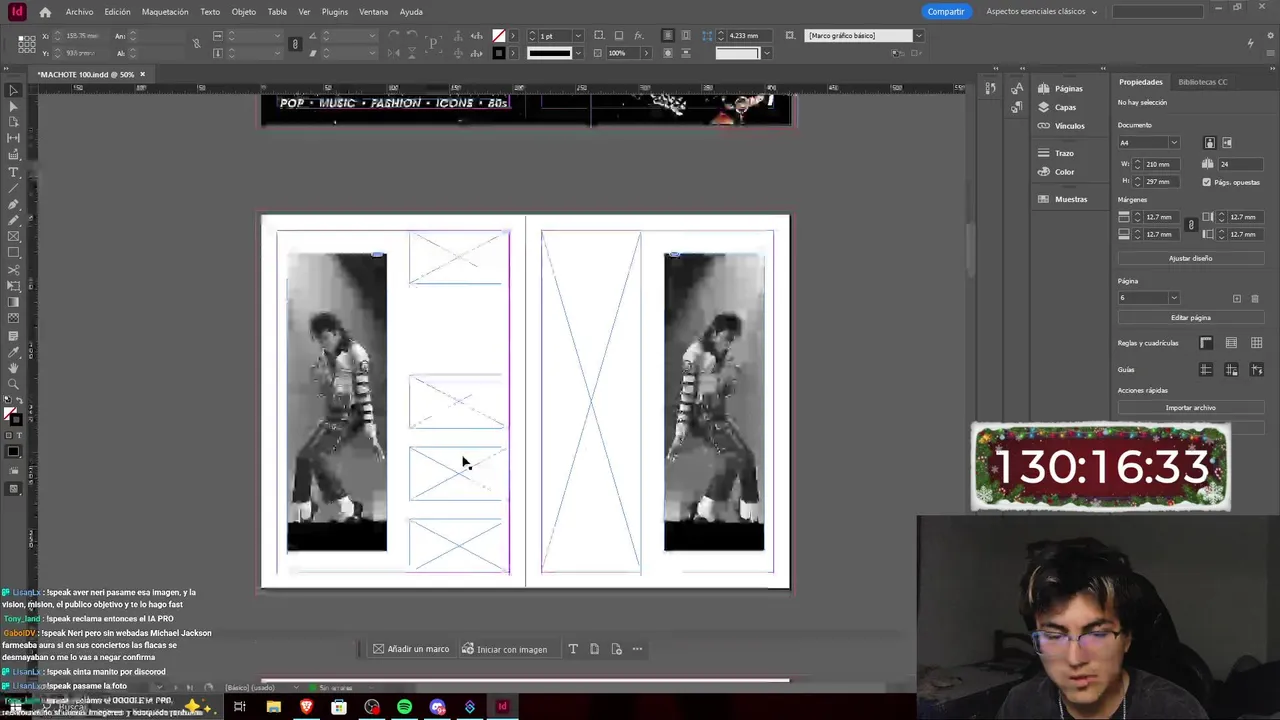Open Objeto menu
Screen dimensions: 1280x720
(x=244, y=12)
